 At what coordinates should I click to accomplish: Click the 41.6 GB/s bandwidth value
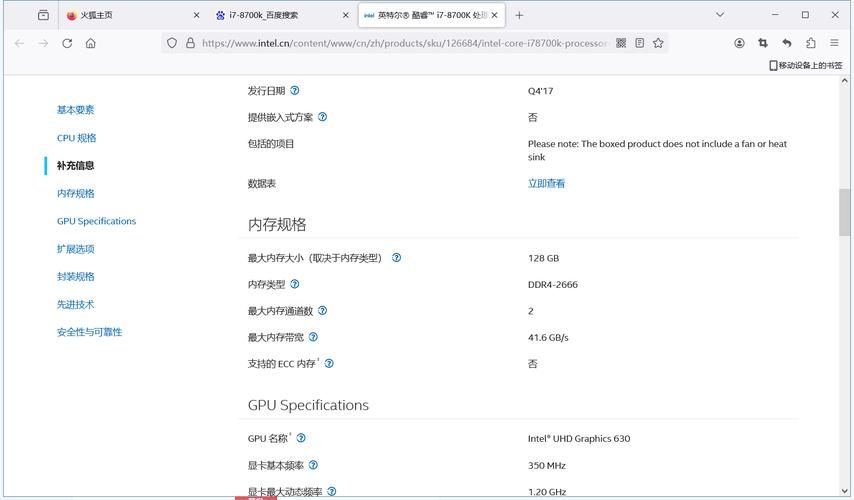pyautogui.click(x=548, y=338)
